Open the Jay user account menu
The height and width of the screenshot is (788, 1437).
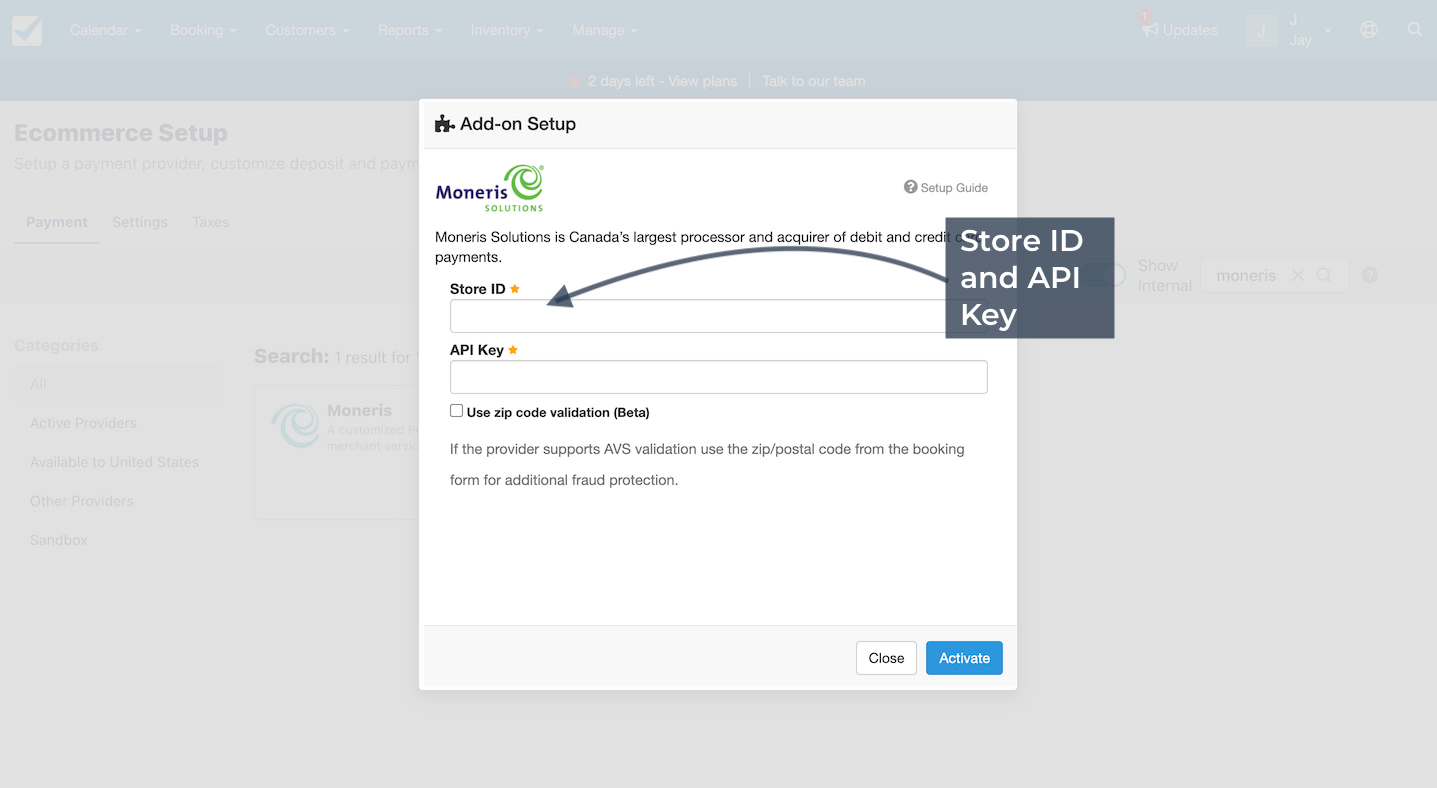tap(1290, 30)
